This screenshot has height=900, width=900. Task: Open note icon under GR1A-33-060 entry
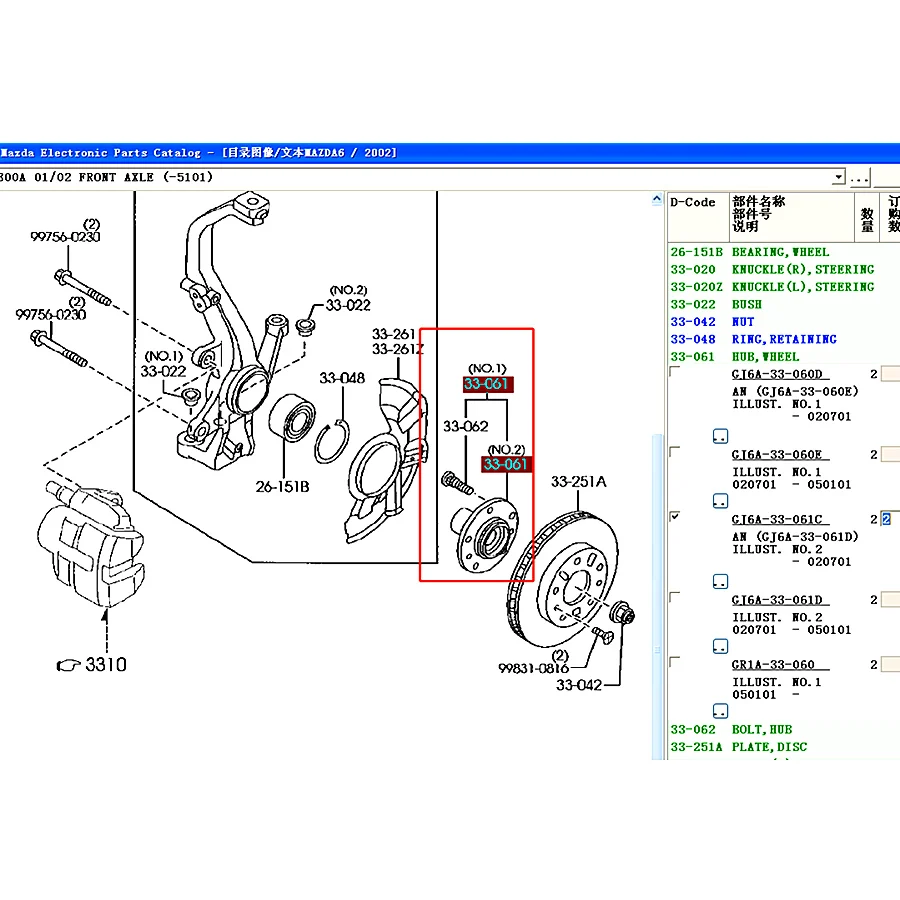(720, 711)
